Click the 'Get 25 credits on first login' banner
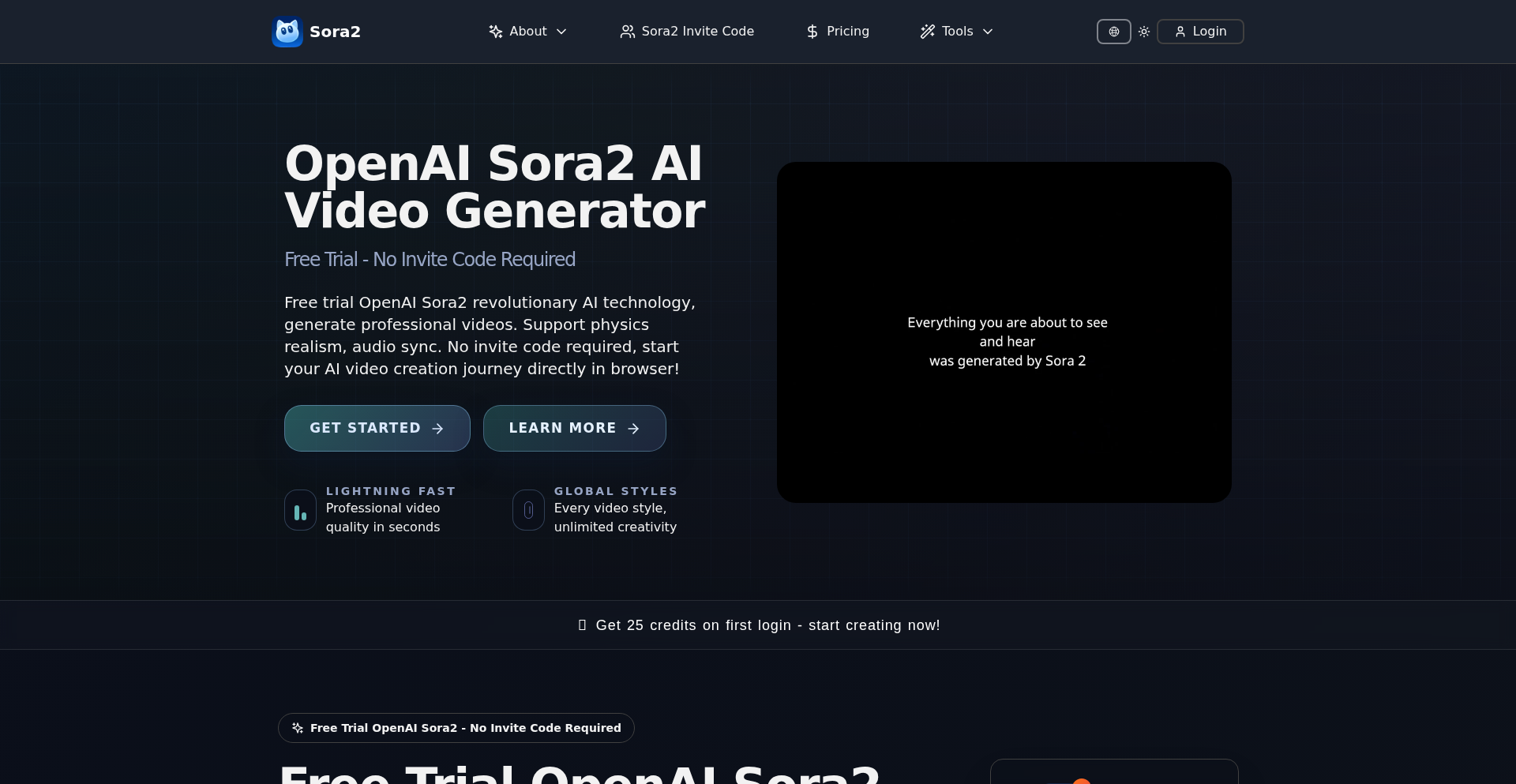The height and width of the screenshot is (784, 1516). (758, 625)
